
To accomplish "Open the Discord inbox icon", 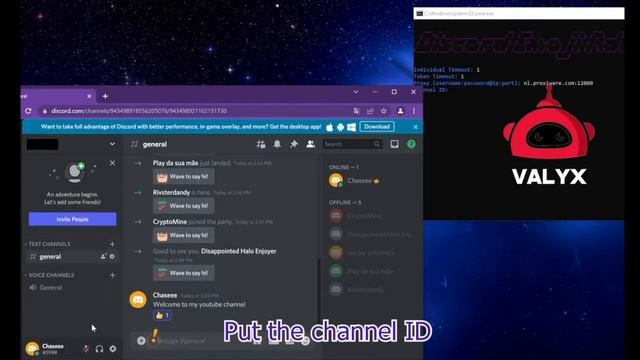I will (394, 144).
